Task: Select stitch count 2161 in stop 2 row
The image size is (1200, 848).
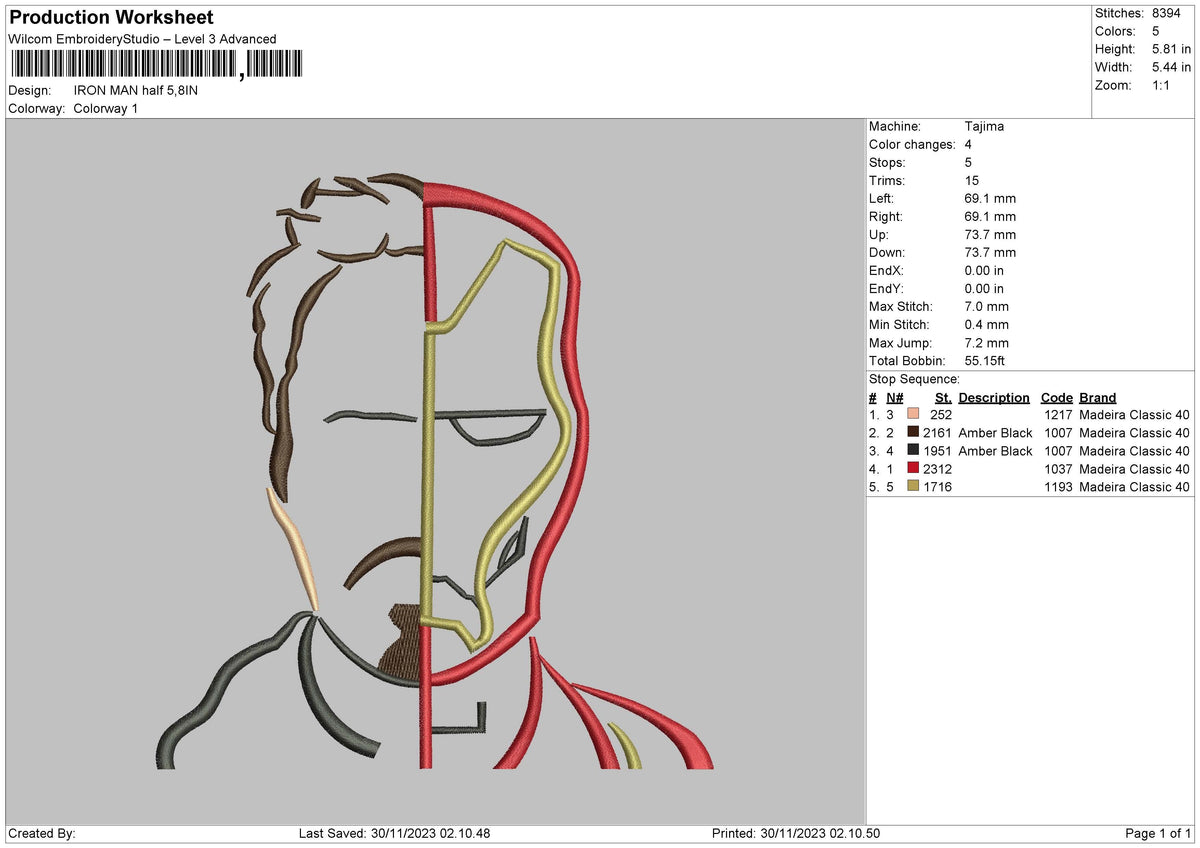Action: click(937, 433)
